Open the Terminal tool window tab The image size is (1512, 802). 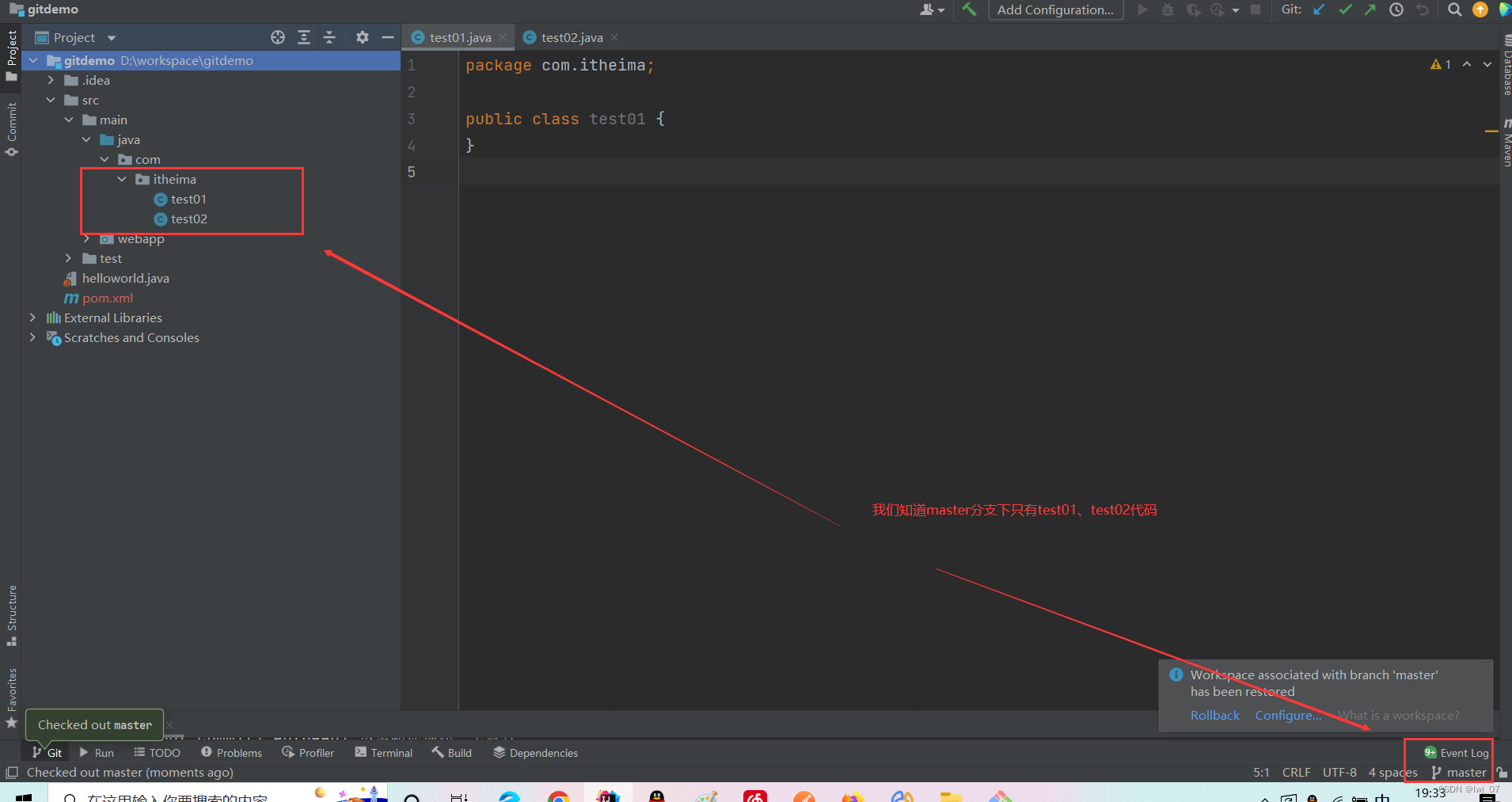384,752
